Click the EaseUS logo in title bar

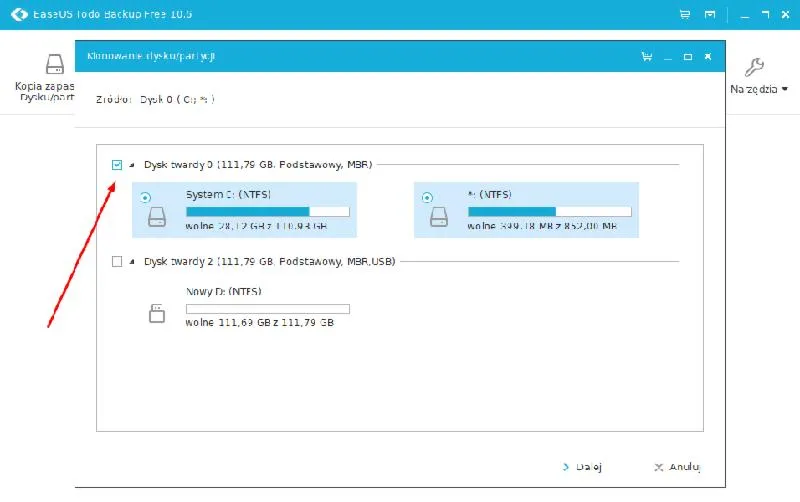pos(19,14)
